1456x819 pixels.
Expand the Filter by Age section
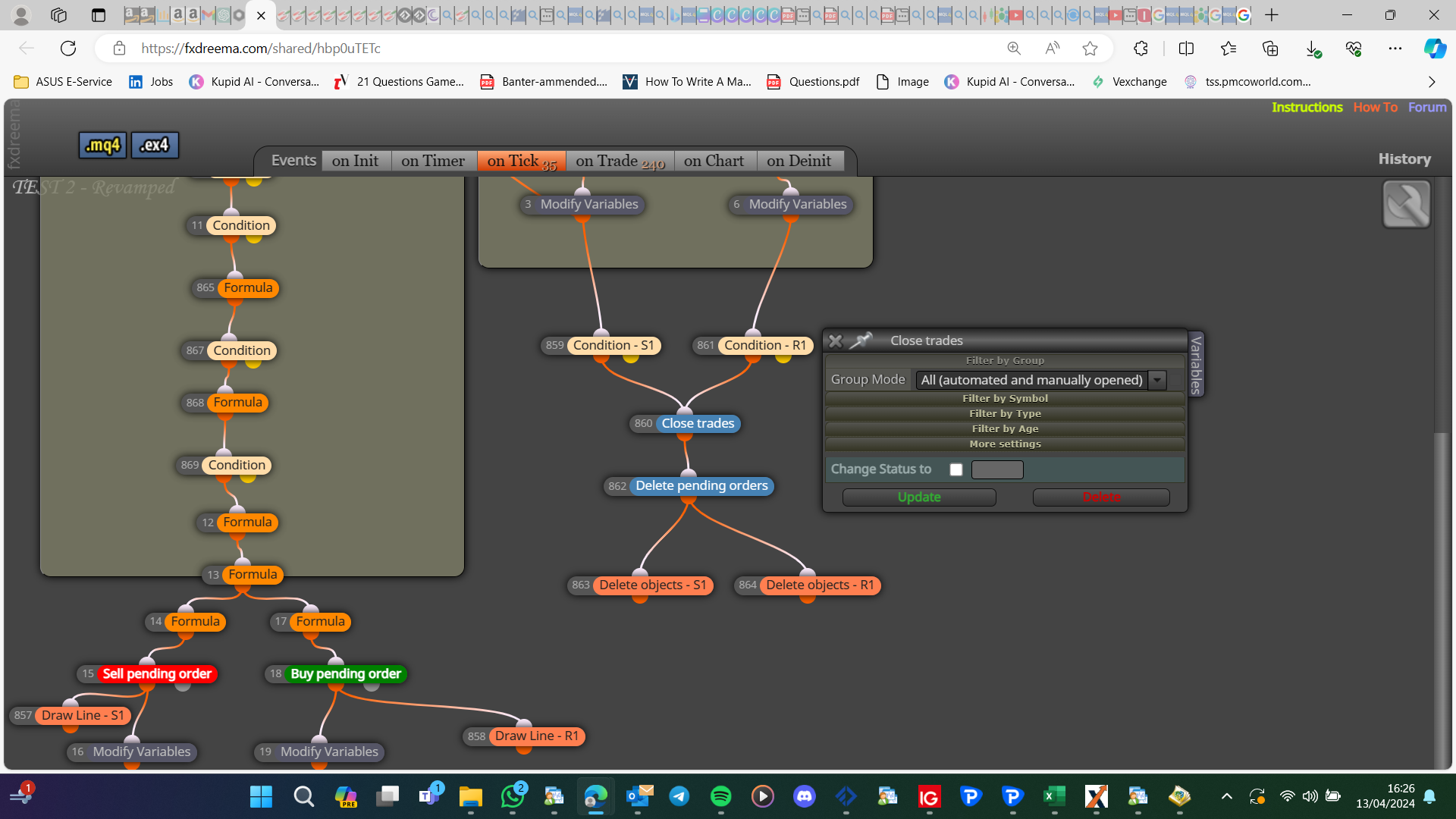[x=1005, y=429]
